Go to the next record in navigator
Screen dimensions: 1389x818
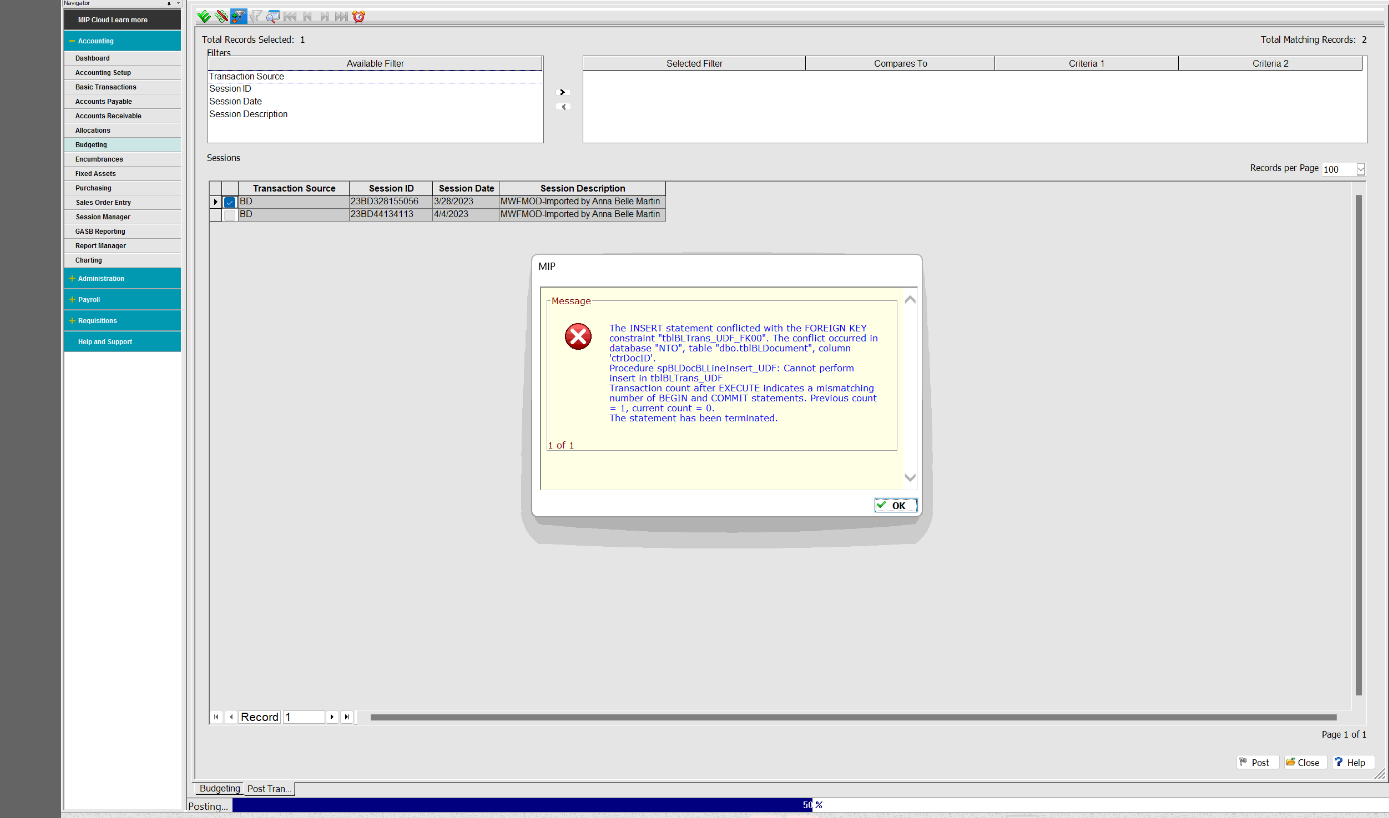coord(333,717)
